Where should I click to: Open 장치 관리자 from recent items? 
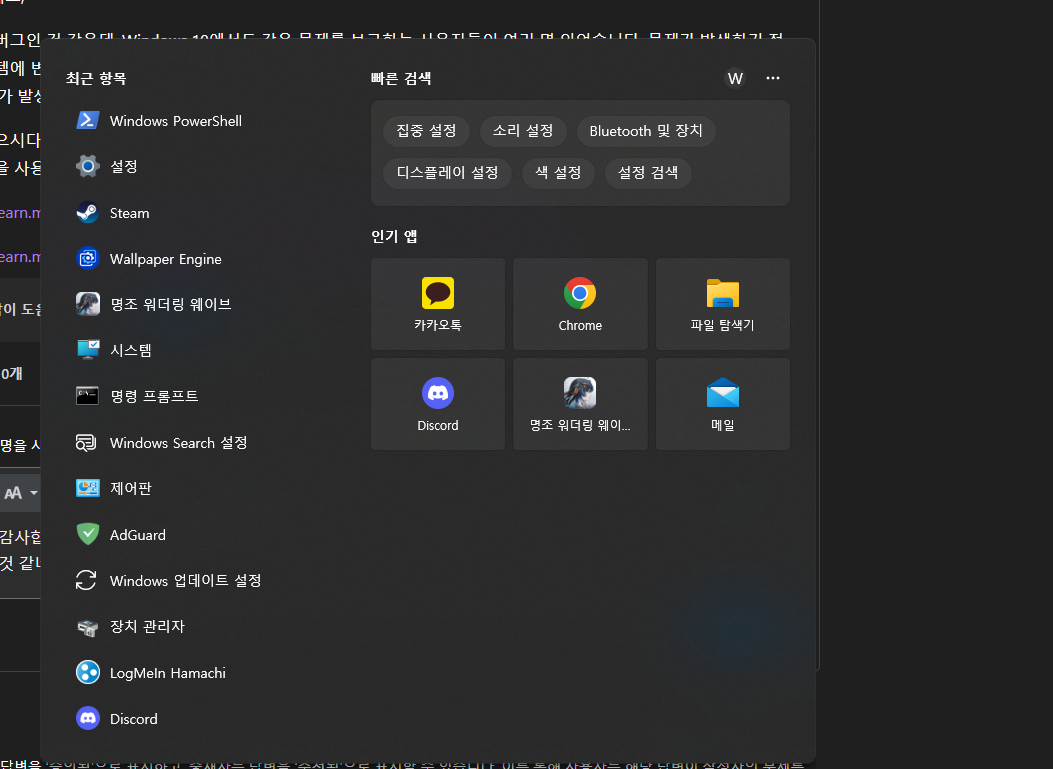click(130, 627)
